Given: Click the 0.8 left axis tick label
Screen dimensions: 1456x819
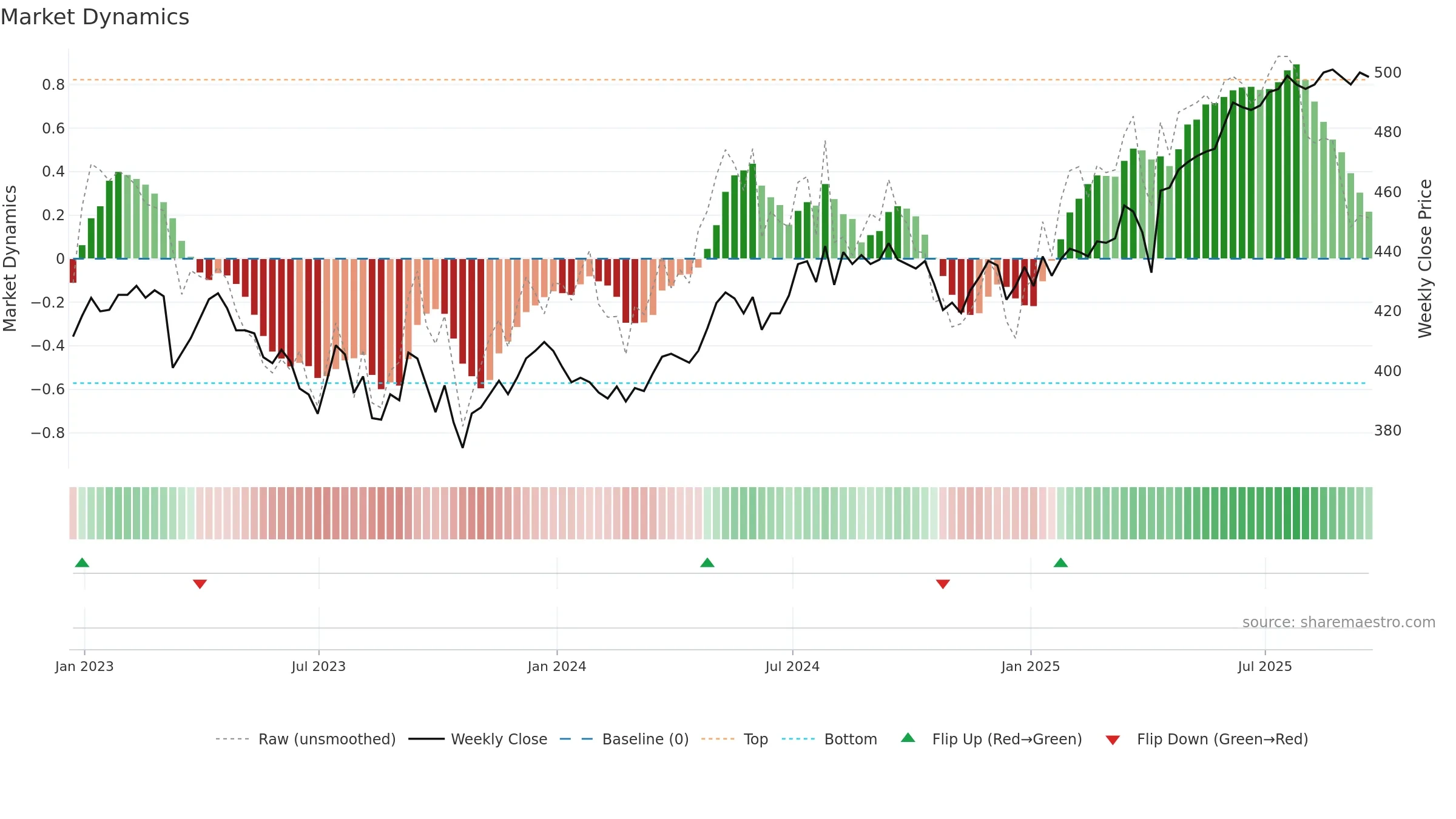Looking at the screenshot, I should 53,85.
